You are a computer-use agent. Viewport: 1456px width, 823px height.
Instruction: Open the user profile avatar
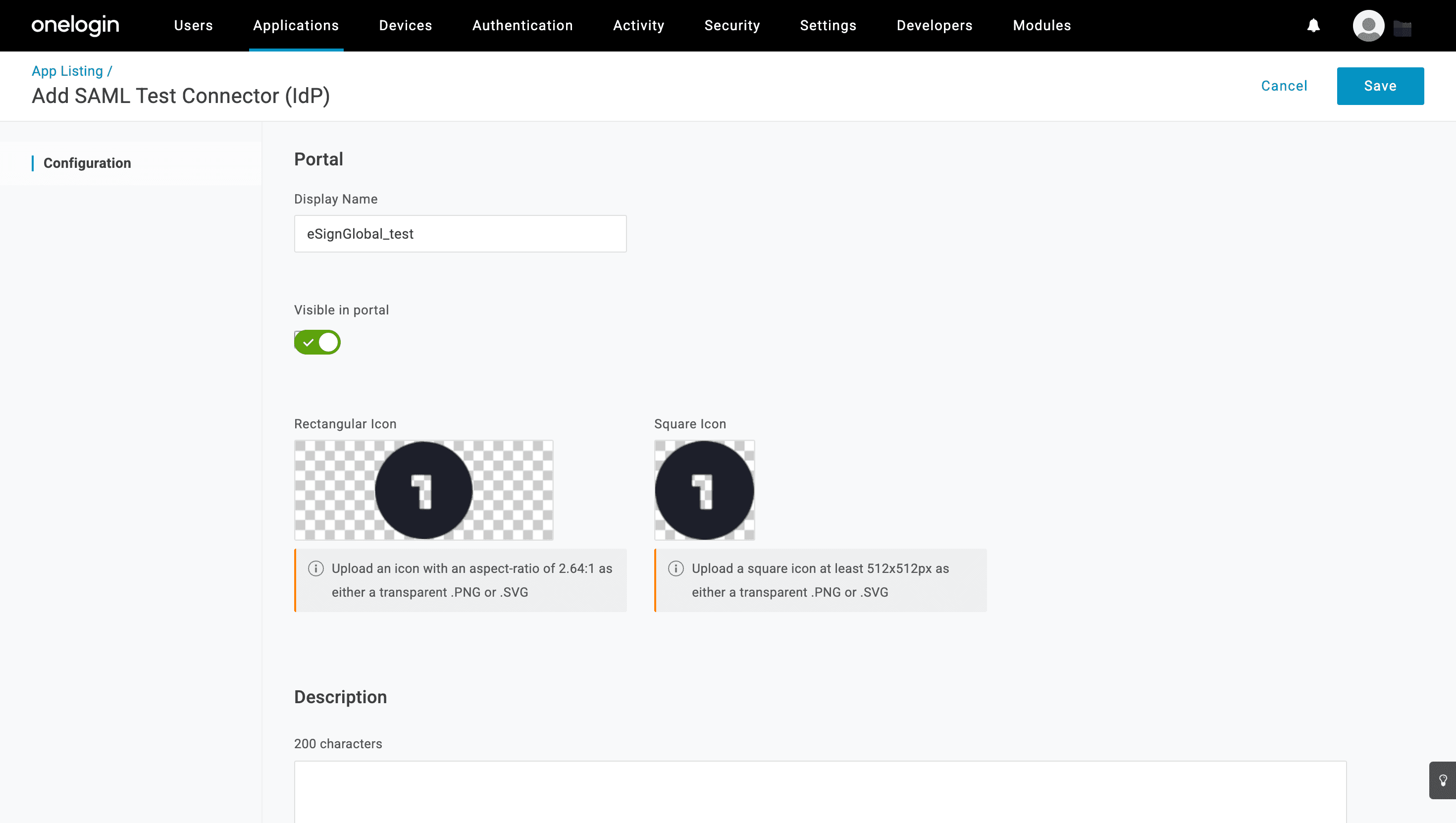tap(1368, 25)
